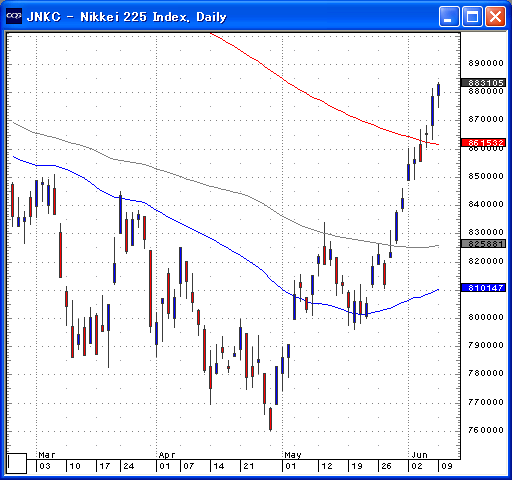The width and height of the screenshot is (512, 480).
Task: Click the Mar month label on time axis
Action: [47, 455]
